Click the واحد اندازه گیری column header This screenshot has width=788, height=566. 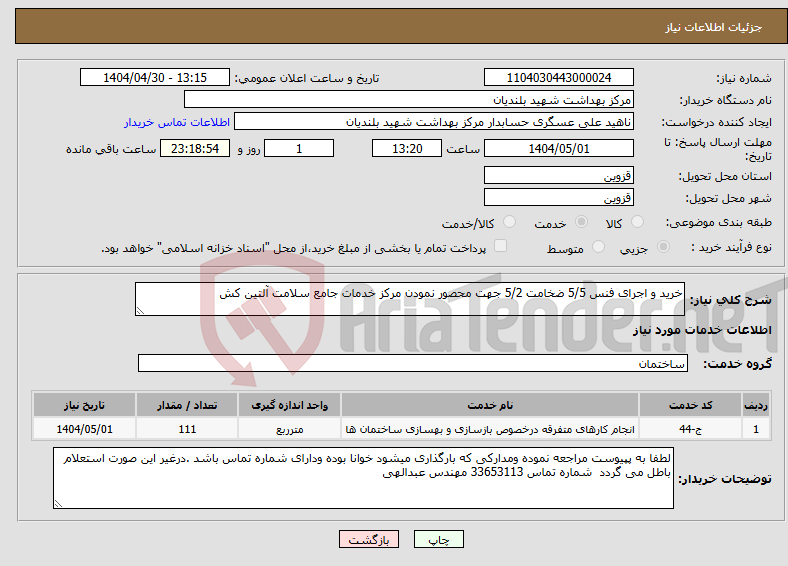(x=289, y=405)
